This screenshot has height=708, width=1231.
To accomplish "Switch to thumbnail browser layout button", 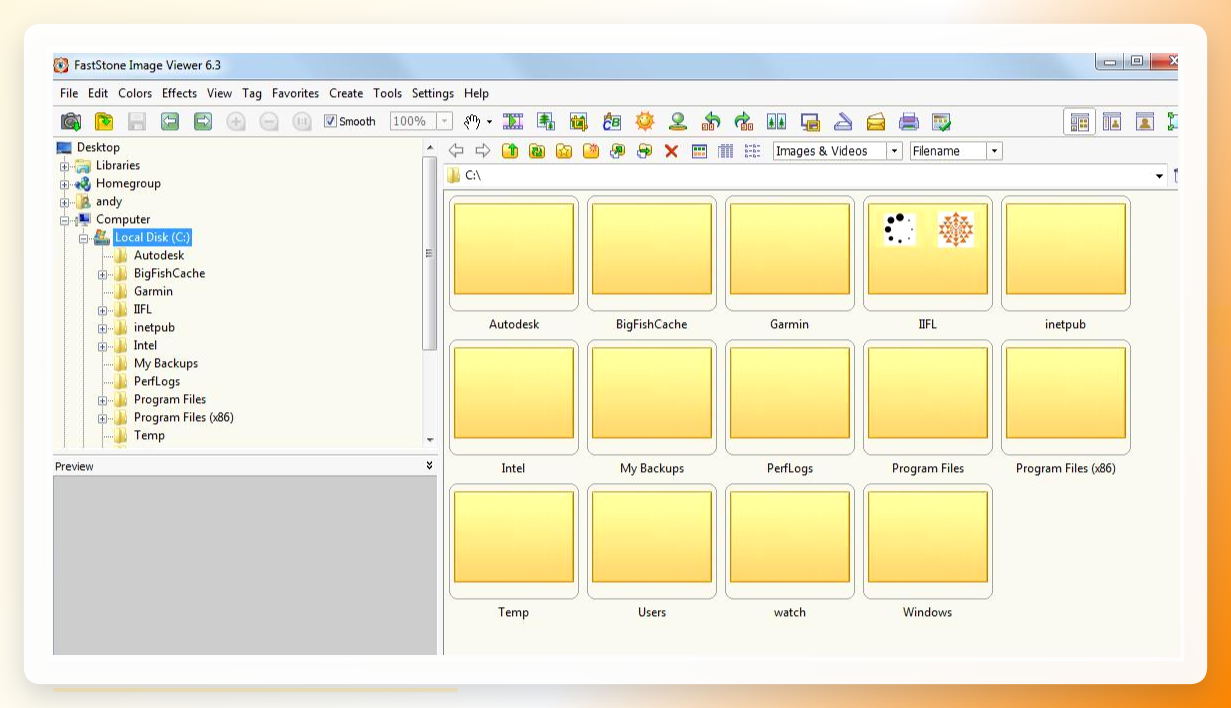I will (1080, 122).
